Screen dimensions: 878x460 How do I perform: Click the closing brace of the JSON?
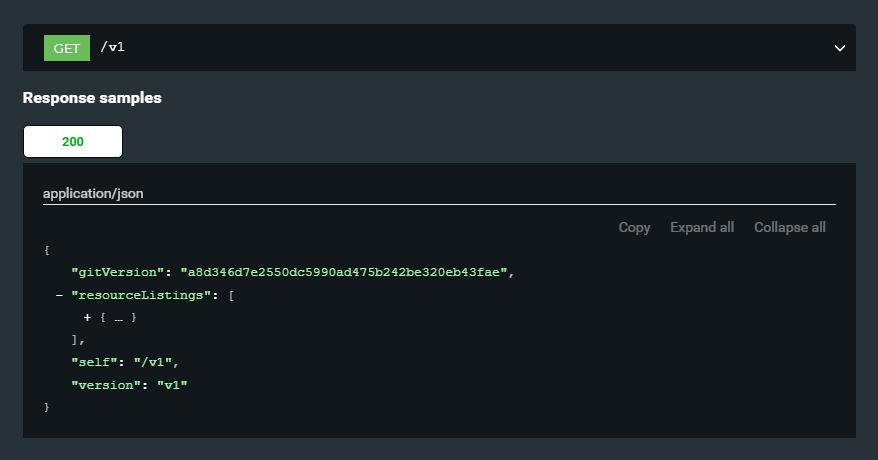pos(47,407)
